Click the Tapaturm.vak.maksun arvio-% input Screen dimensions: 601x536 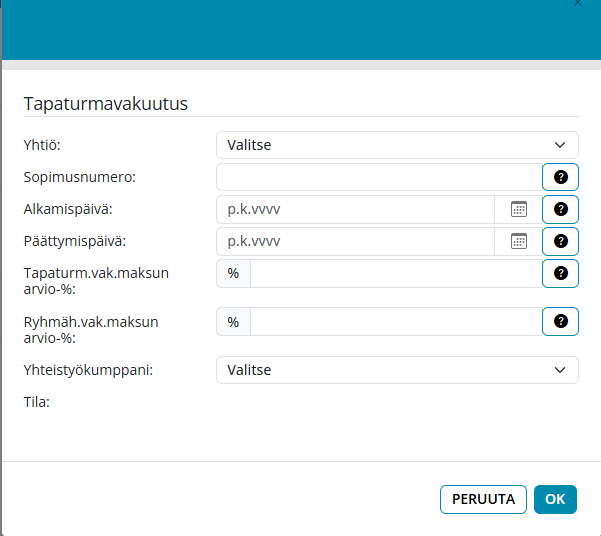(395, 273)
